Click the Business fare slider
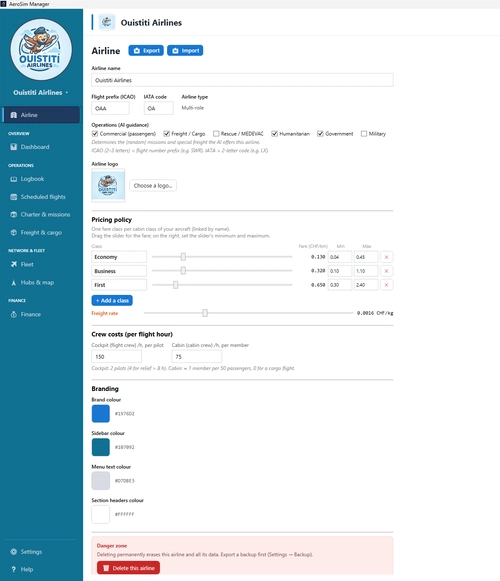The width and height of the screenshot is (500, 581). click(x=222, y=270)
